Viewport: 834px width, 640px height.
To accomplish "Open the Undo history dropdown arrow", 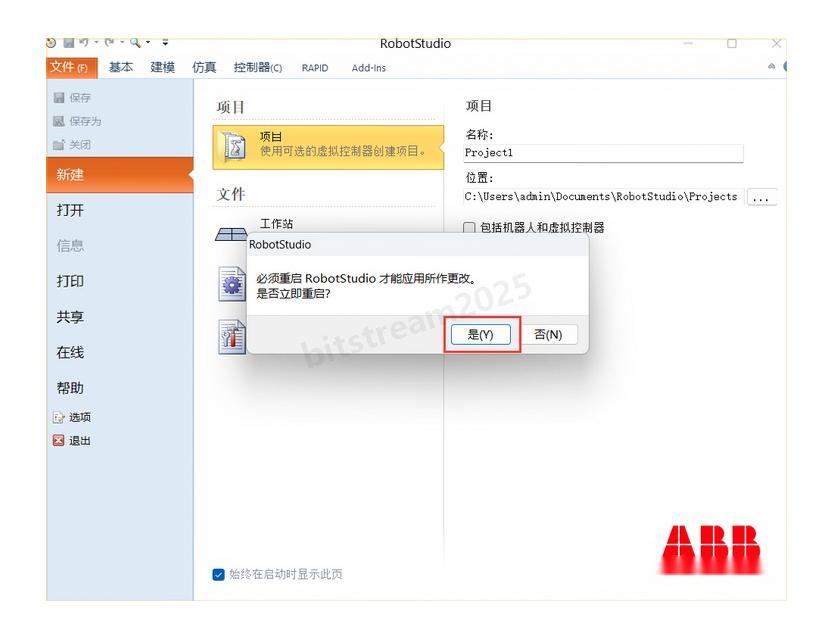I will (97, 40).
